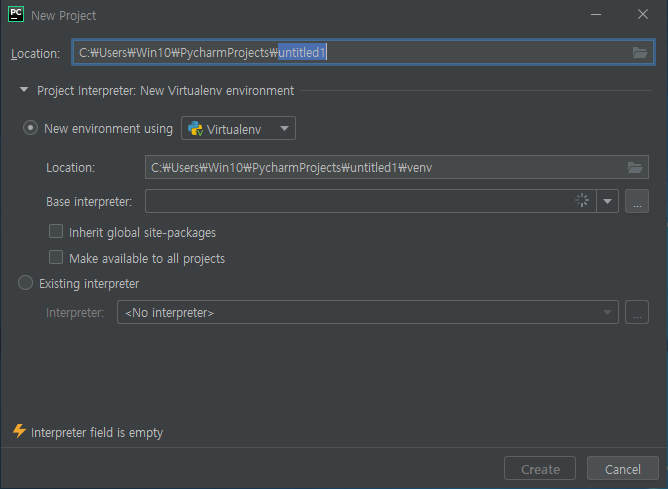Open folder browser for venv Location field
The image size is (668, 489).
pyautogui.click(x=635, y=167)
